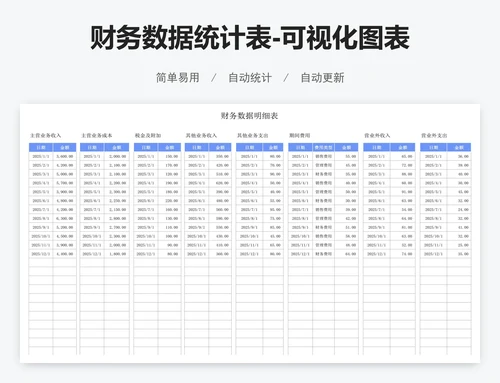Click 日期 header in 营业外支出 table
Screen dimensions: 500x383
pos(434,147)
